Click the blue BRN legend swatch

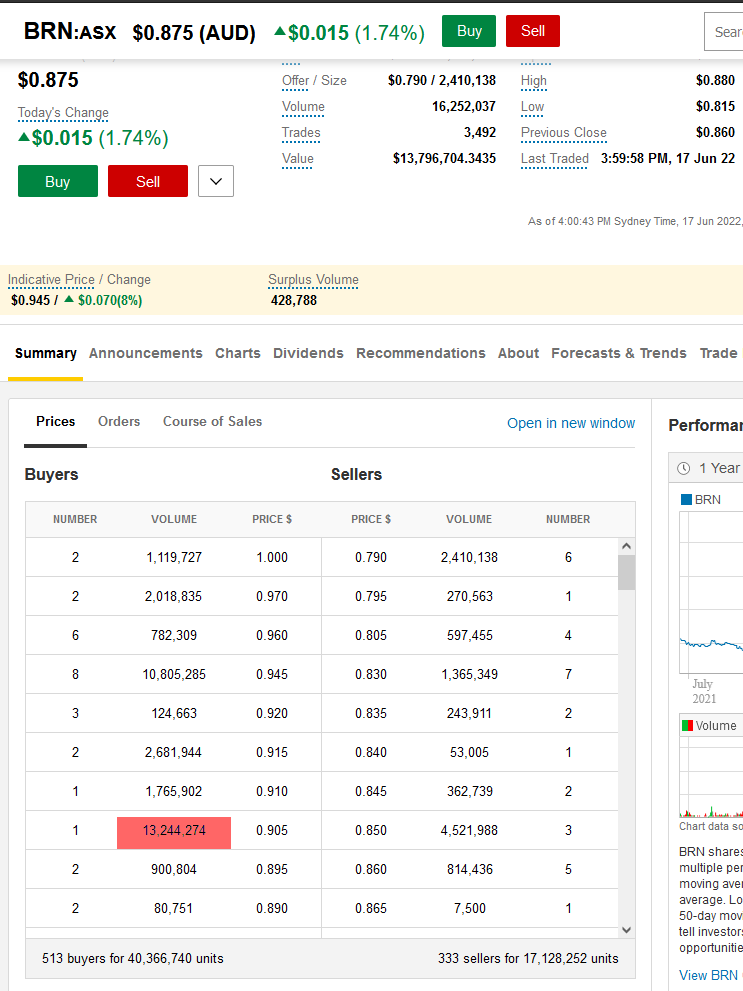coord(686,500)
